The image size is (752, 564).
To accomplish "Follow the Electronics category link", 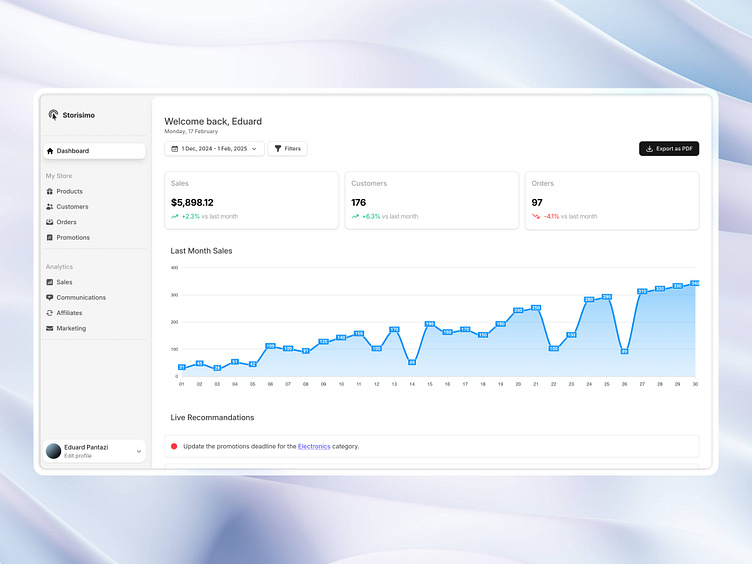I will 314,446.
